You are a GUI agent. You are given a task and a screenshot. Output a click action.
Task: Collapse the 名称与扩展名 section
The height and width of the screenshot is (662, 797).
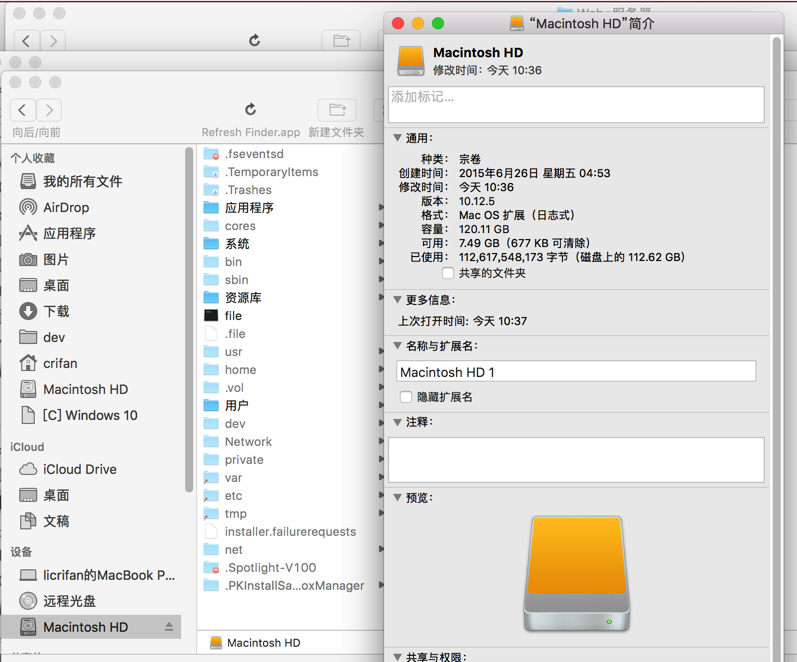tap(397, 345)
